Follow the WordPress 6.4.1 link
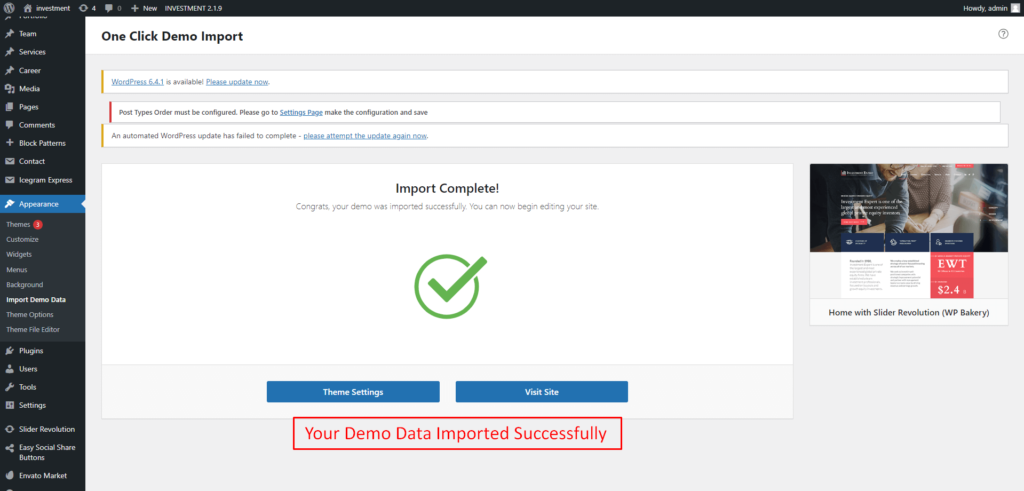1024x491 pixels. [x=138, y=82]
